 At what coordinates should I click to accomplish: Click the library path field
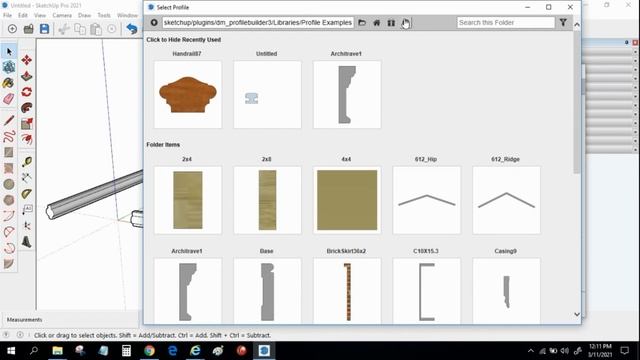click(x=258, y=22)
